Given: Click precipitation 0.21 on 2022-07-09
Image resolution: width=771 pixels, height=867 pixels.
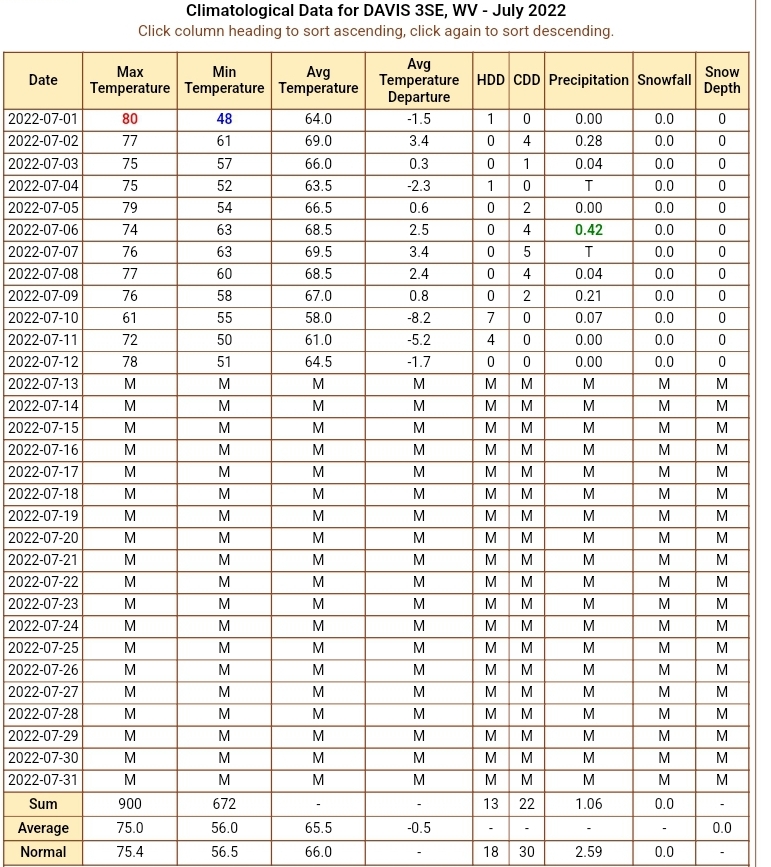Looking at the screenshot, I should click(x=588, y=296).
